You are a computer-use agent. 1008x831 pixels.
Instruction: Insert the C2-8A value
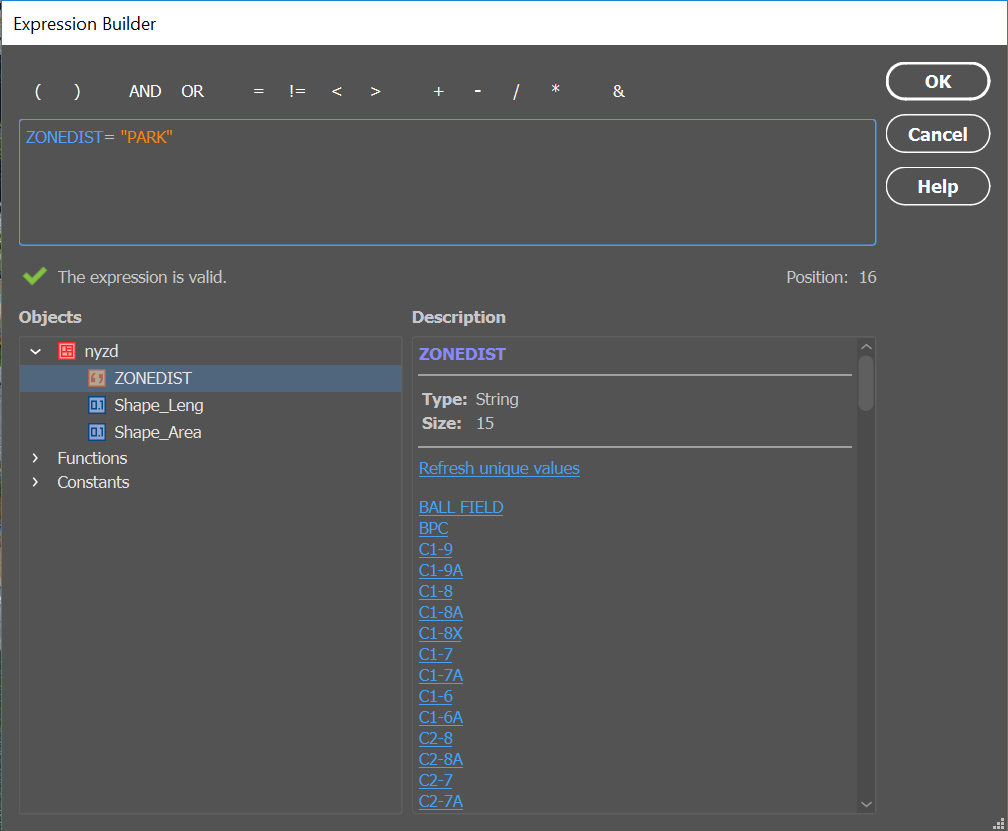click(x=440, y=760)
